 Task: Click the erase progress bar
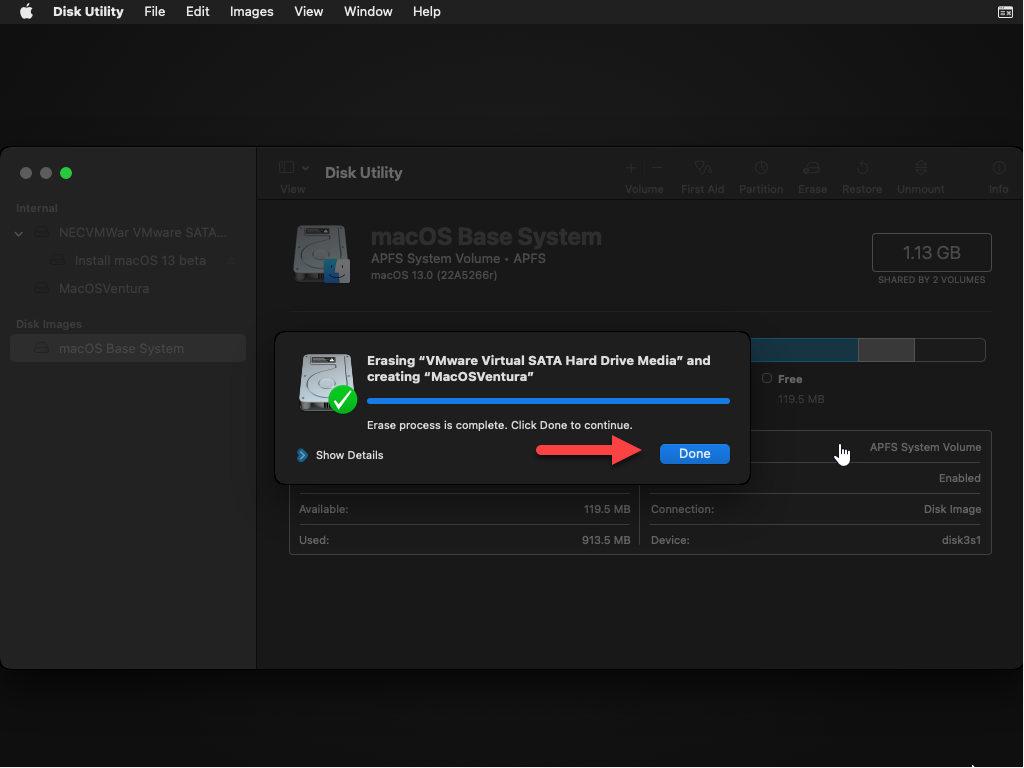tap(548, 401)
